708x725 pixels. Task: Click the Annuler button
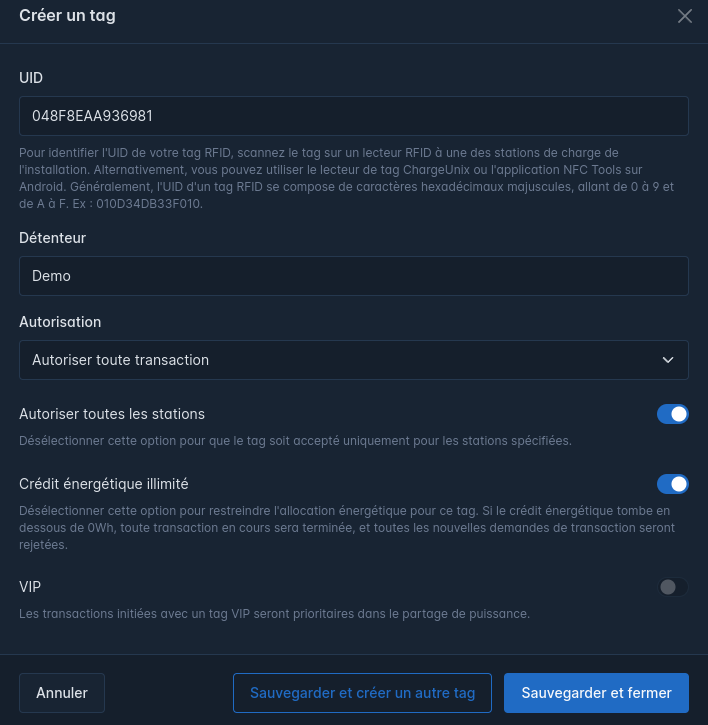pos(62,693)
